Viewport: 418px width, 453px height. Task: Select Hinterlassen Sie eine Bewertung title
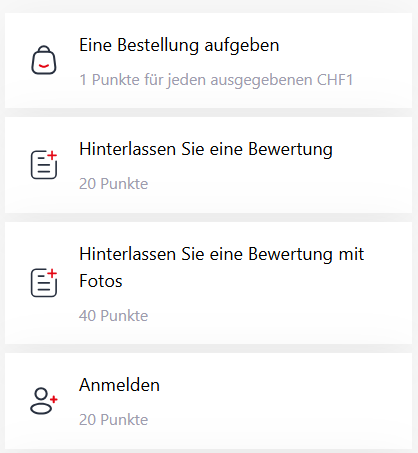click(x=206, y=149)
